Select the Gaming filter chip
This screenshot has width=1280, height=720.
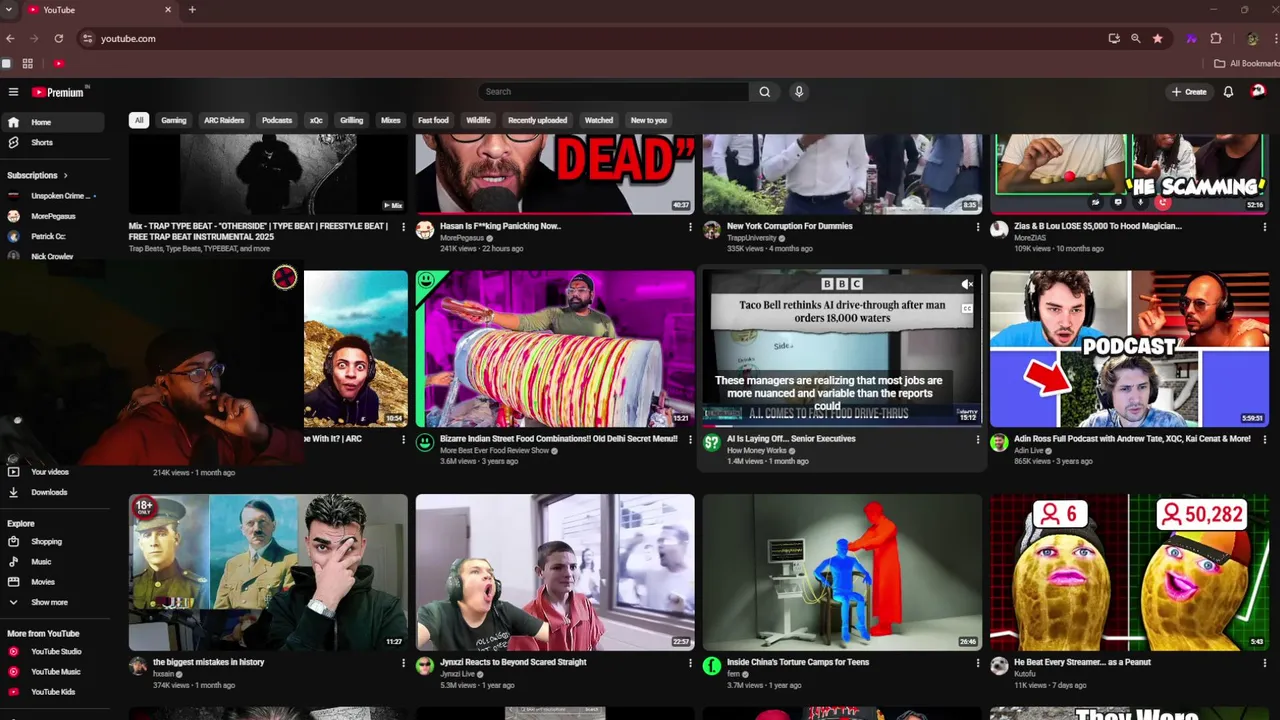tap(174, 120)
